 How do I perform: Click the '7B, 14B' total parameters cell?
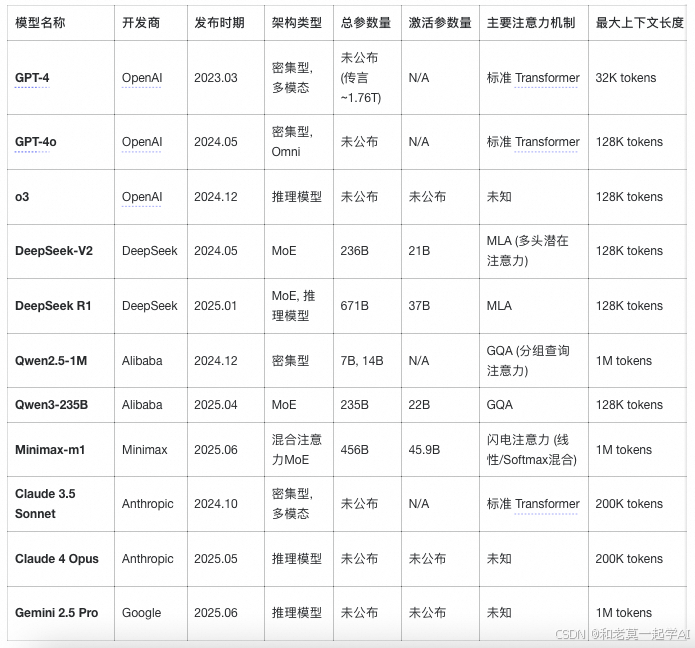[367, 361]
